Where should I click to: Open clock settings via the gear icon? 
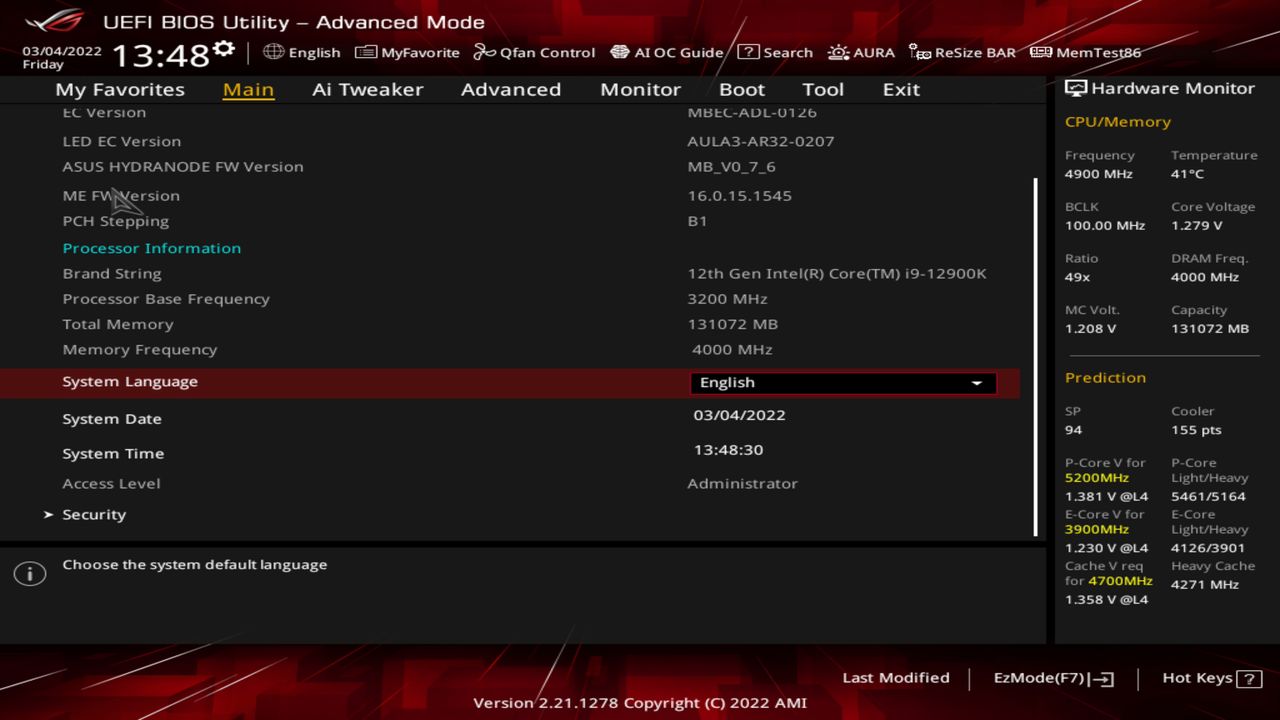pyautogui.click(x=224, y=49)
